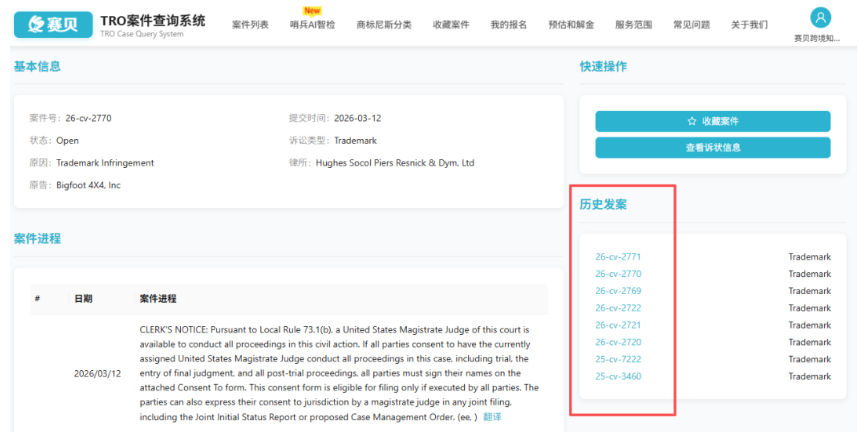Click 翻译 link after clerk's notice
The width and height of the screenshot is (867, 437).
pyautogui.click(x=493, y=416)
